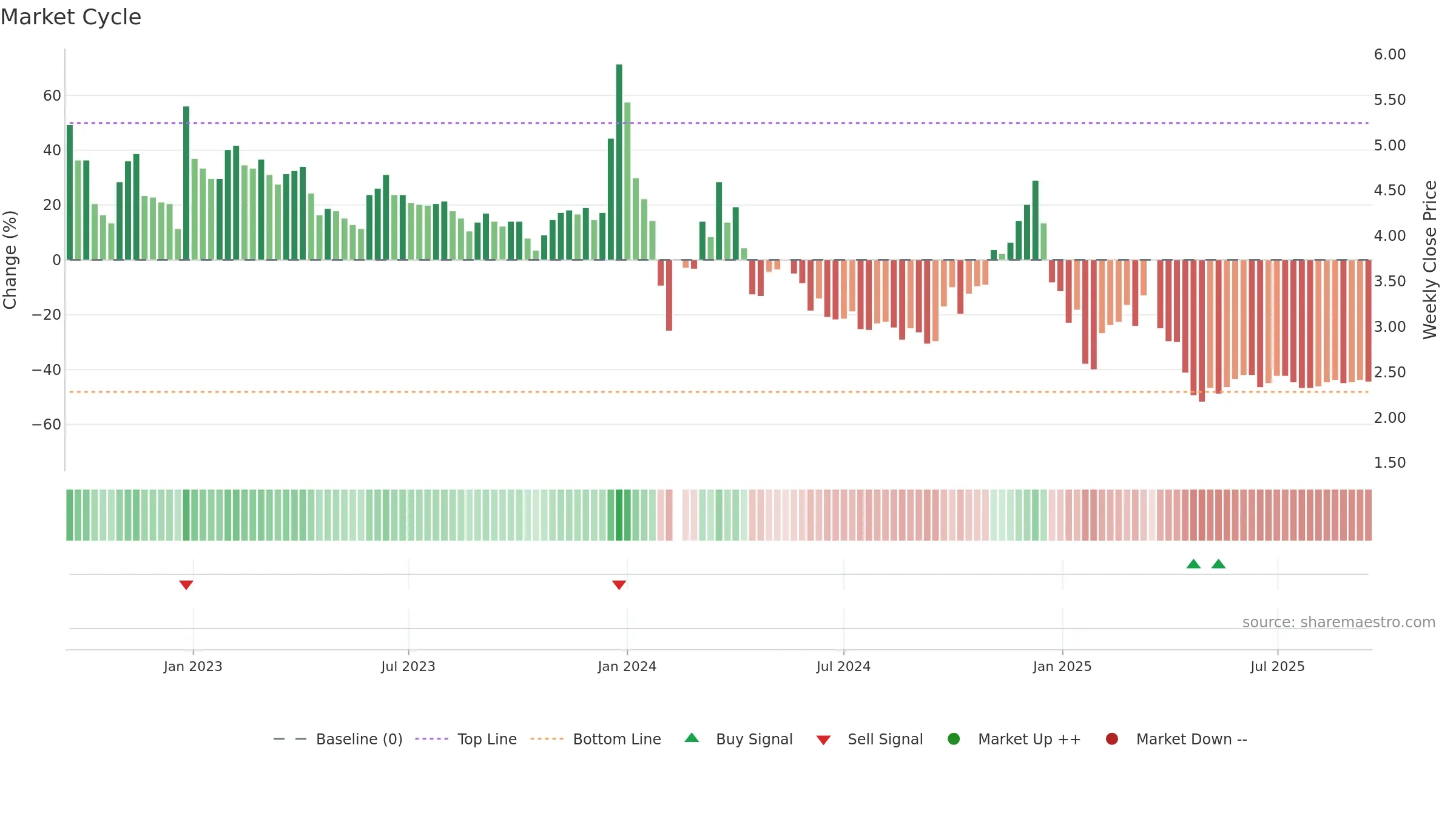
Task: Click the Change (%) axis title
Action: pyautogui.click(x=10, y=260)
